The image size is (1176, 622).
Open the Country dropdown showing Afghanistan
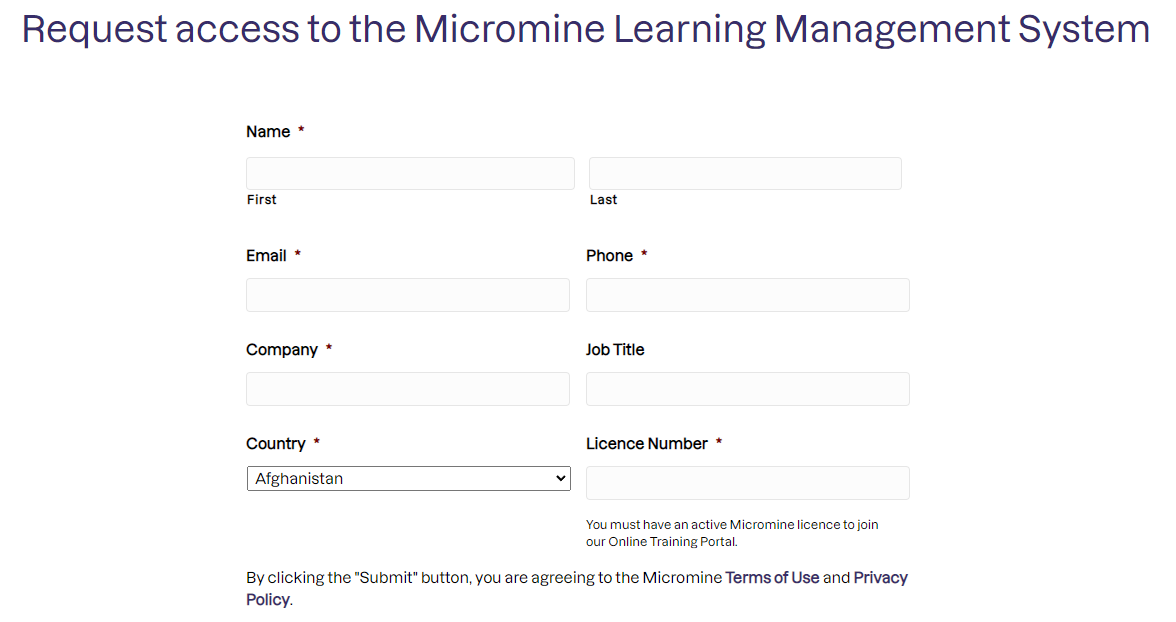pos(408,479)
